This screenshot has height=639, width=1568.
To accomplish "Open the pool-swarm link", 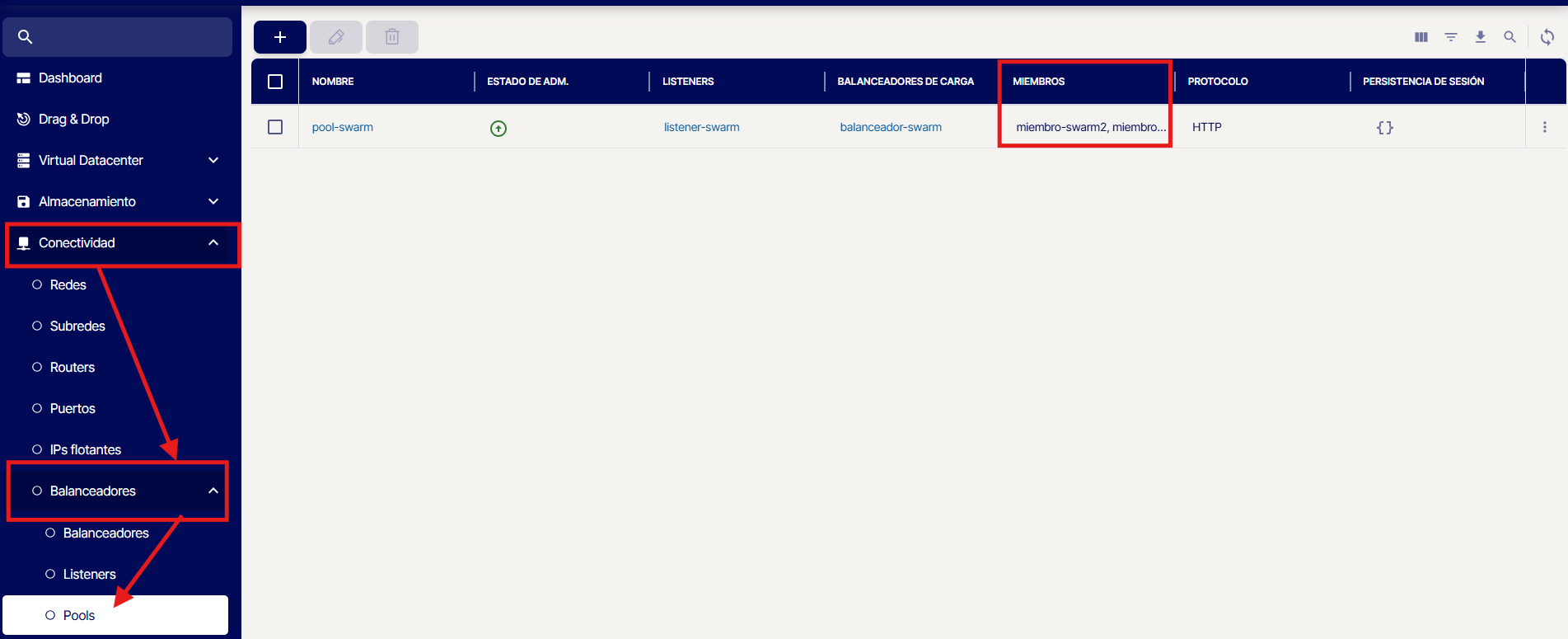I will (x=342, y=127).
